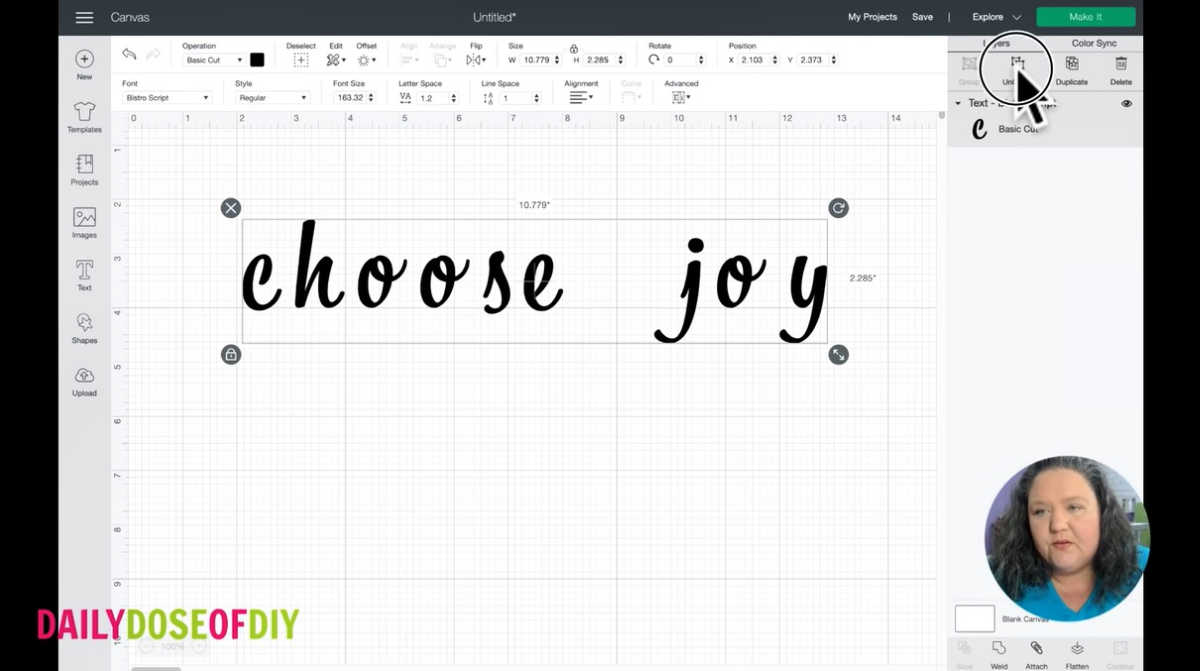Viewport: 1200px width, 671px height.
Task: Click the Blank Canvas color swatch
Action: (x=975, y=618)
